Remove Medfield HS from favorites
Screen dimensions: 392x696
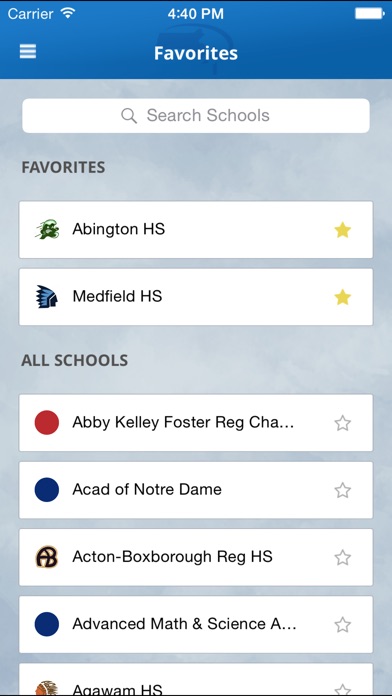342,297
